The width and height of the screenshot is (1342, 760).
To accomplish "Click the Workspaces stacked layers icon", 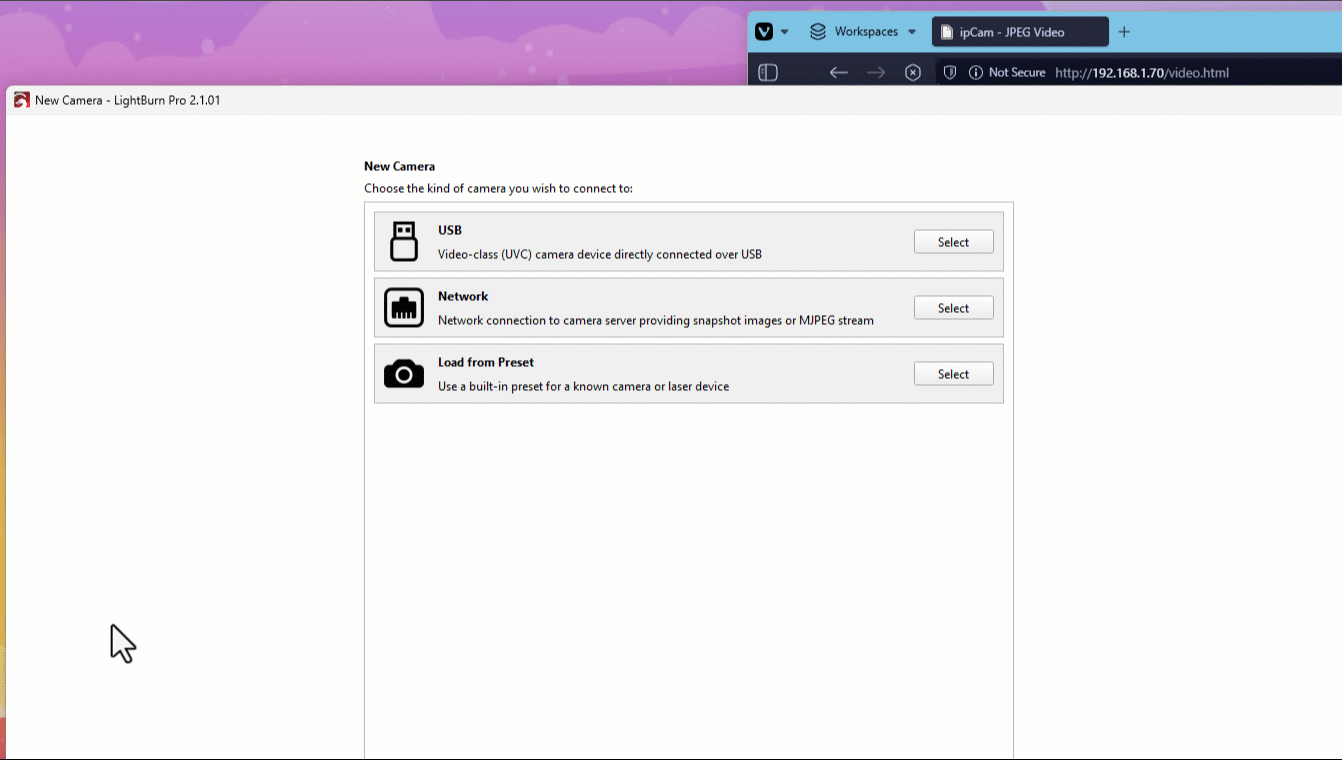I will pos(817,32).
